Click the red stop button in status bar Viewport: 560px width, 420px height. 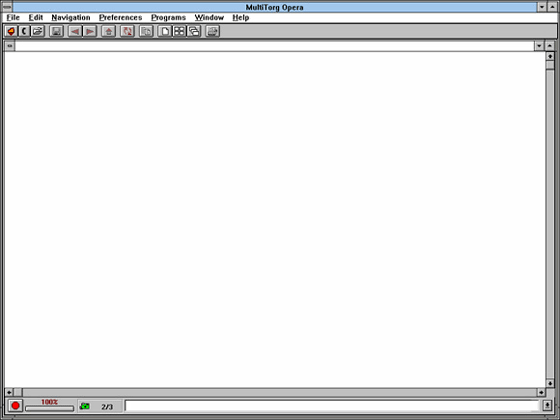tap(15, 406)
